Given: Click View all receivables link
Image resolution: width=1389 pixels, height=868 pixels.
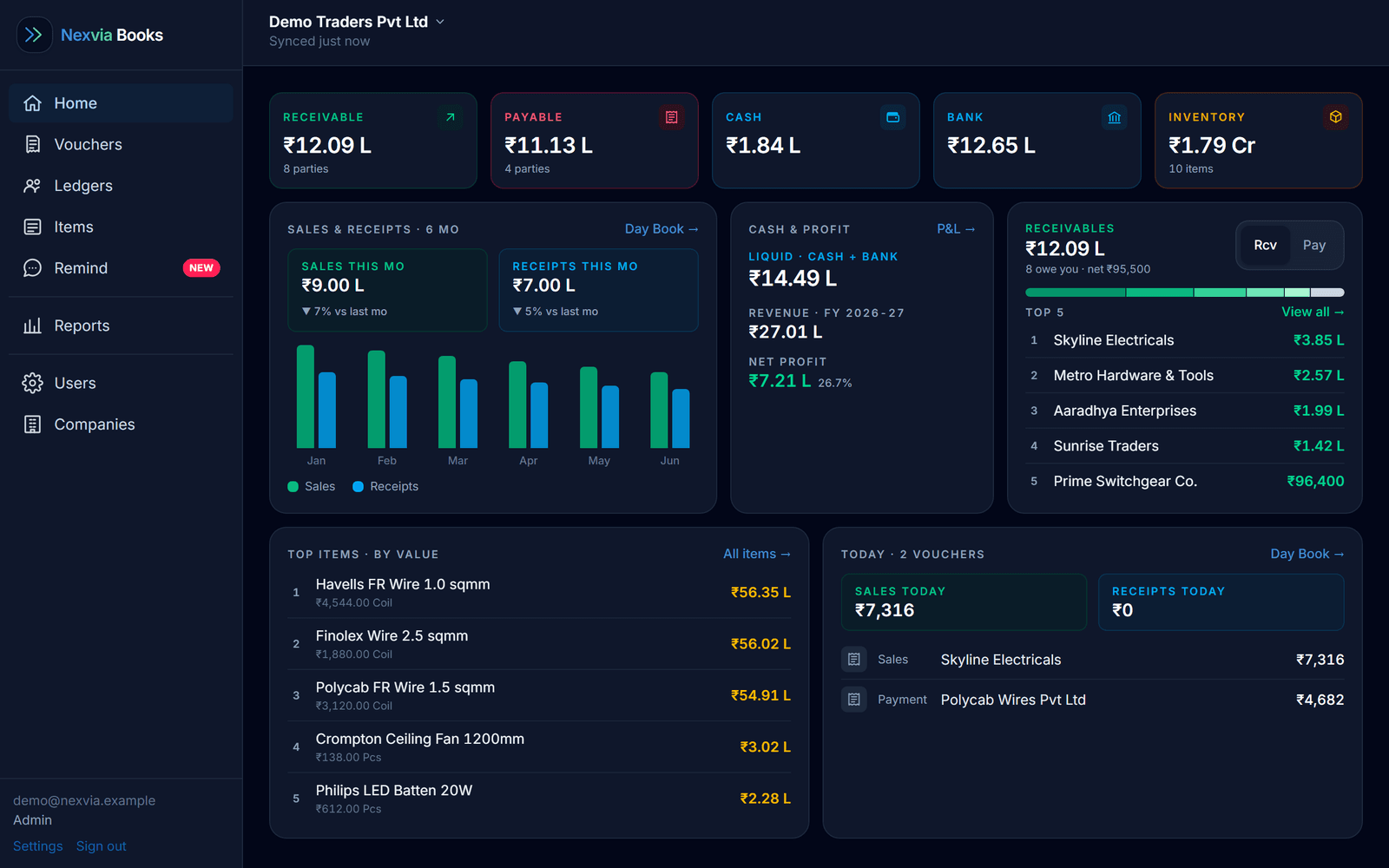Looking at the screenshot, I should tap(1313, 312).
